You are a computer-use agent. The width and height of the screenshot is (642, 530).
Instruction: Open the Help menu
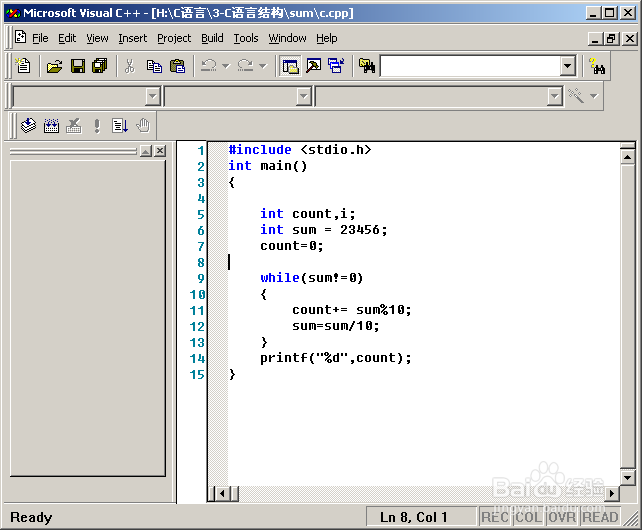(327, 38)
